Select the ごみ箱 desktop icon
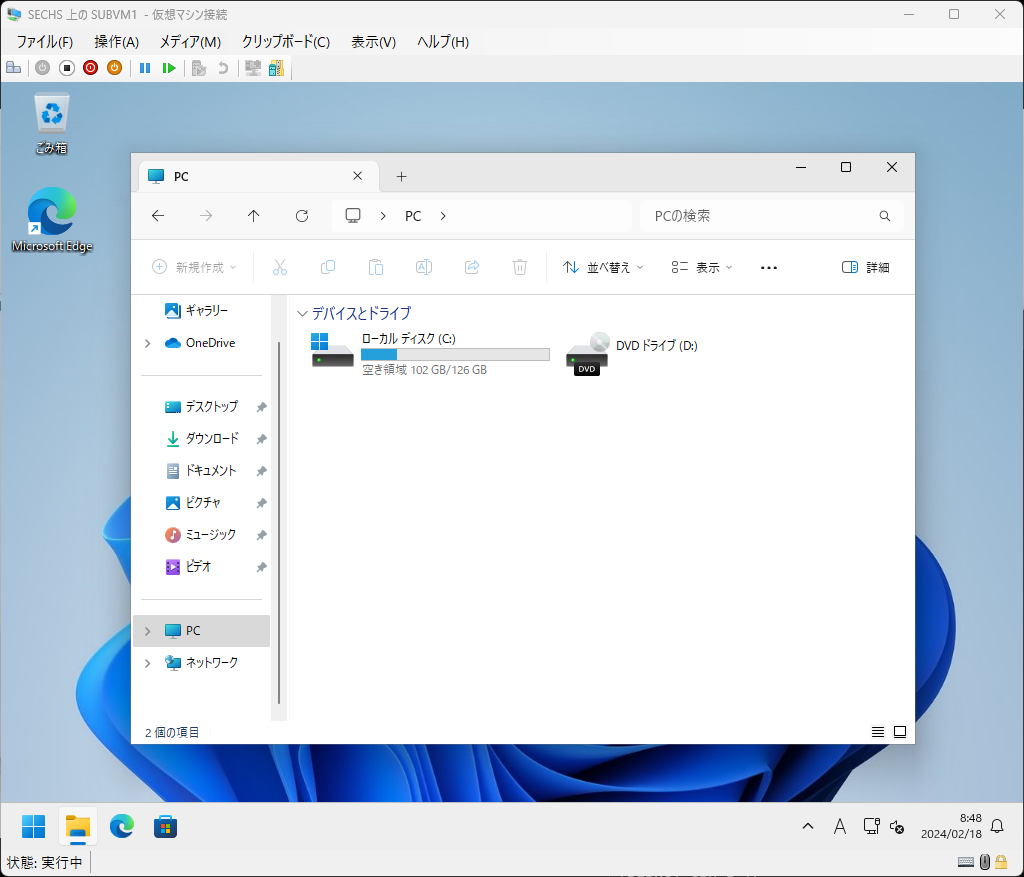1024x877 pixels. click(x=52, y=124)
